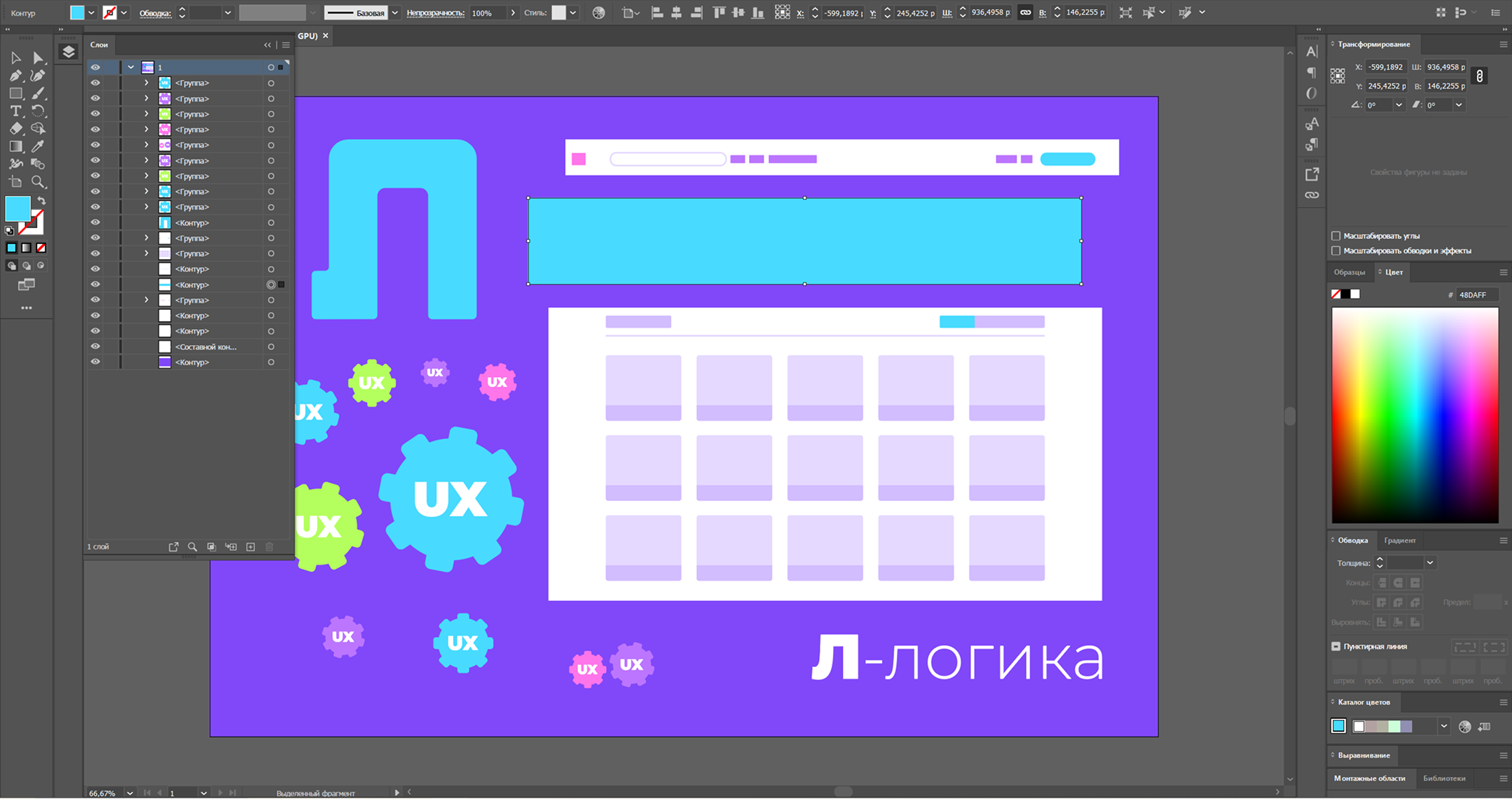Open the zoom level dropdown at bottom
Screen dimensions: 1512x799
click(129, 793)
